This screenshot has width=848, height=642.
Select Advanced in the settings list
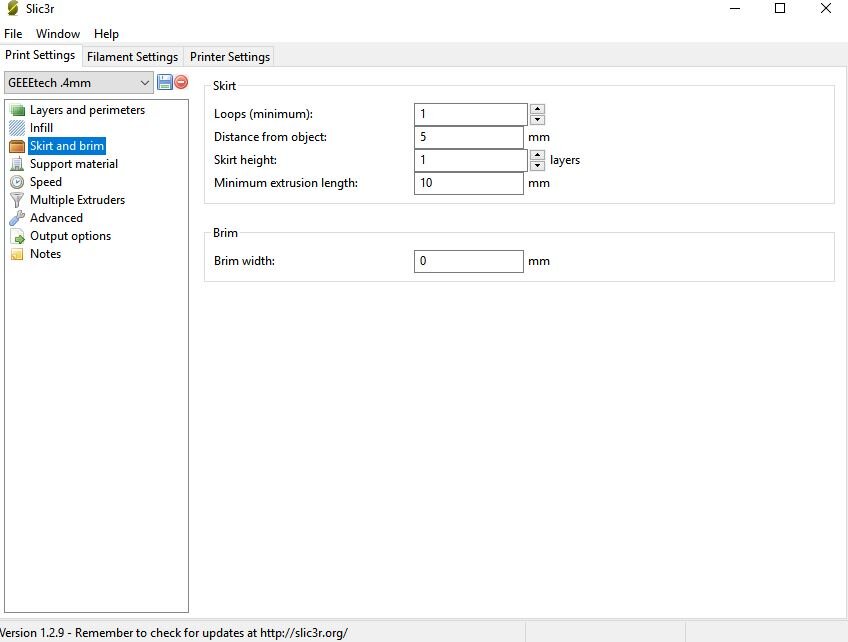[56, 218]
